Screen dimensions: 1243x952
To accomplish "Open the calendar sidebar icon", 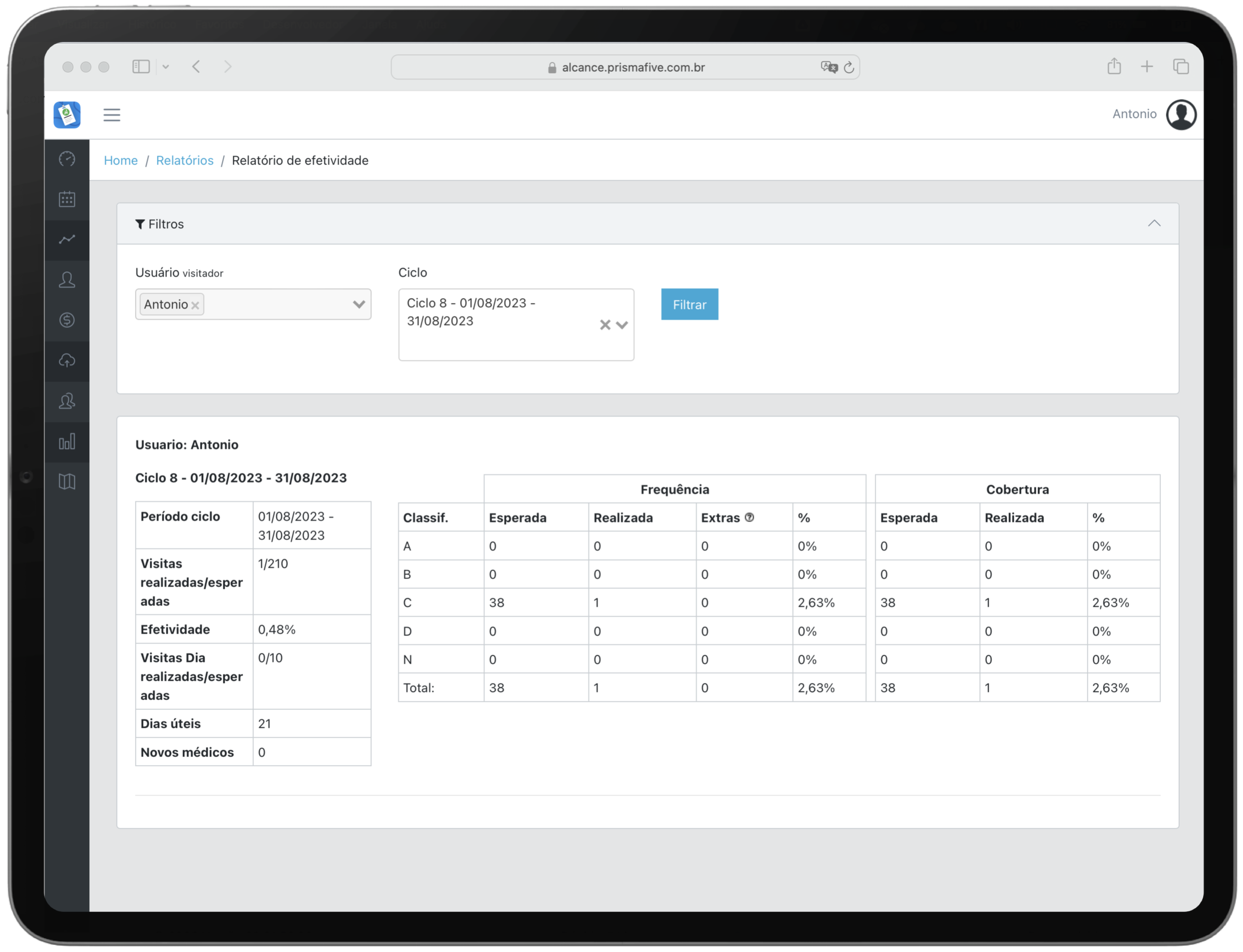I will [x=67, y=199].
